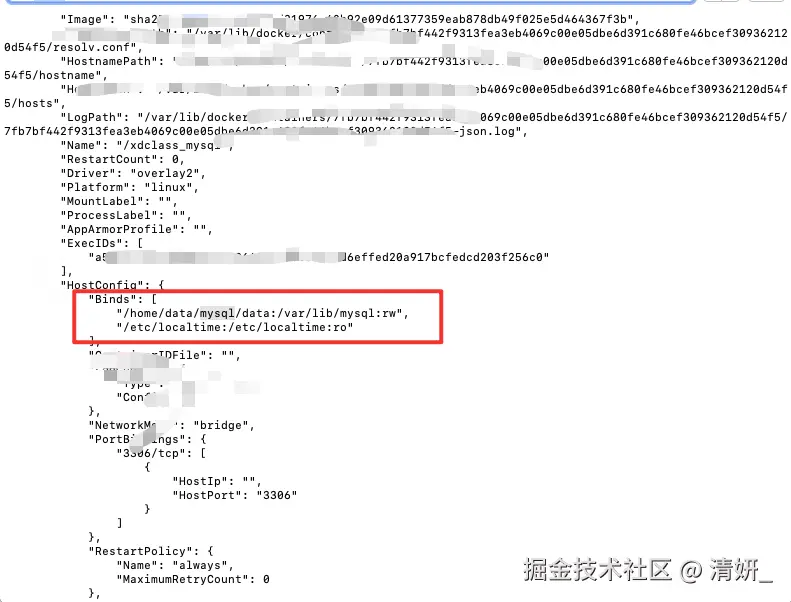Image resolution: width=791 pixels, height=602 pixels.
Task: Click the "MountLabel" key line
Action: pos(119,201)
